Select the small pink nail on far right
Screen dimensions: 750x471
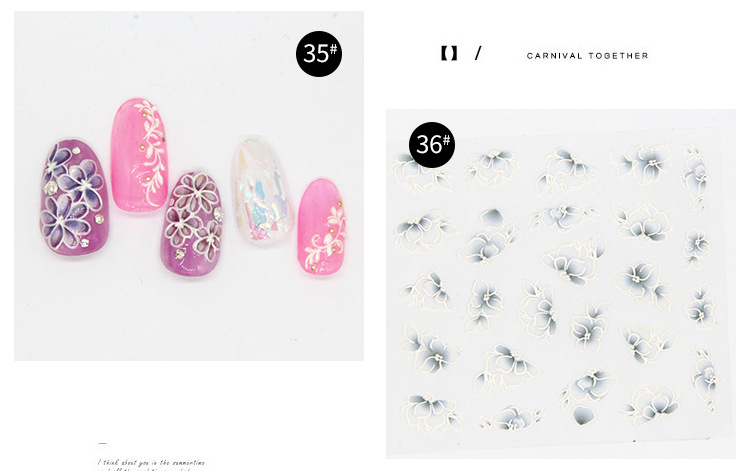tap(322, 227)
